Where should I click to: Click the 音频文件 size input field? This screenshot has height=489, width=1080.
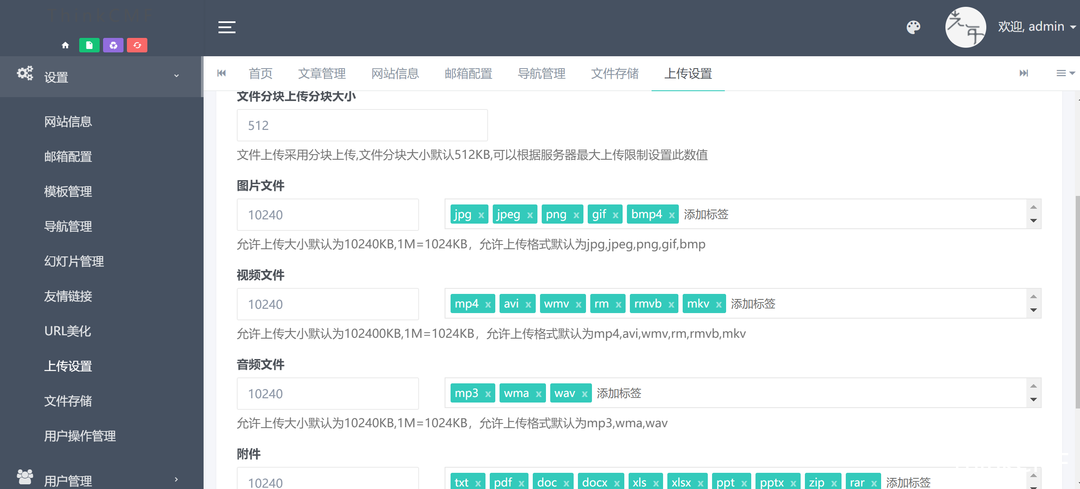coord(328,394)
